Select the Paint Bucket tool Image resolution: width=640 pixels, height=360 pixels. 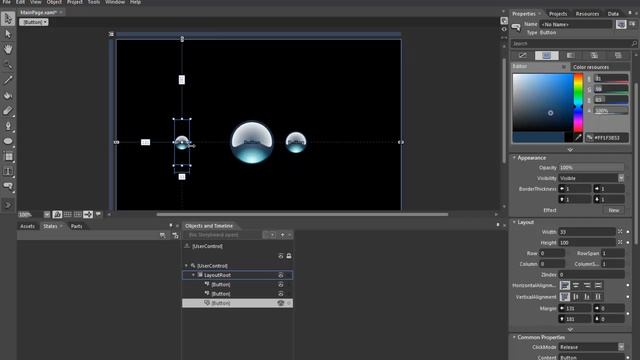pyautogui.click(x=8, y=95)
